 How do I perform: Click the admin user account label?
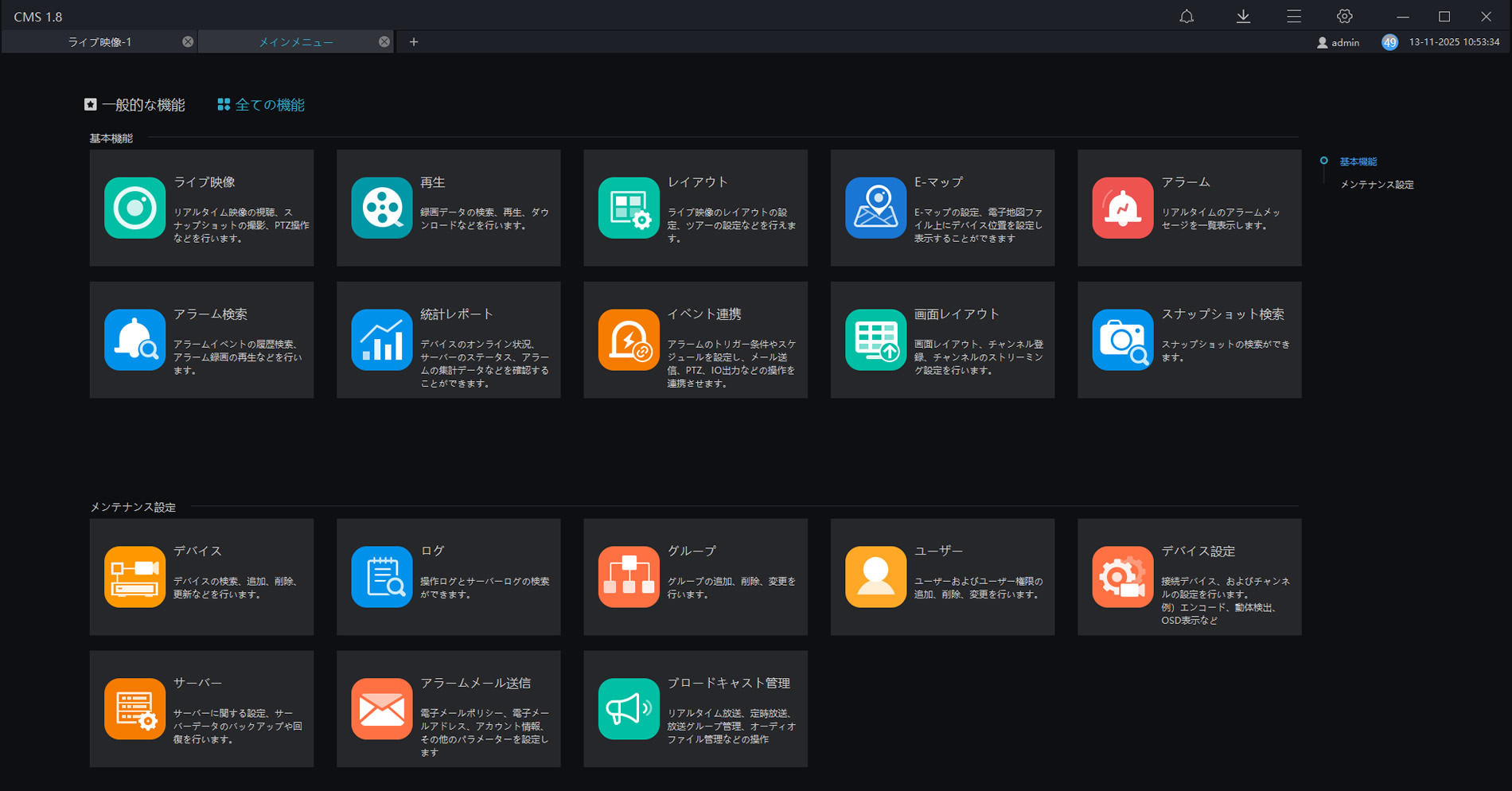1339,42
